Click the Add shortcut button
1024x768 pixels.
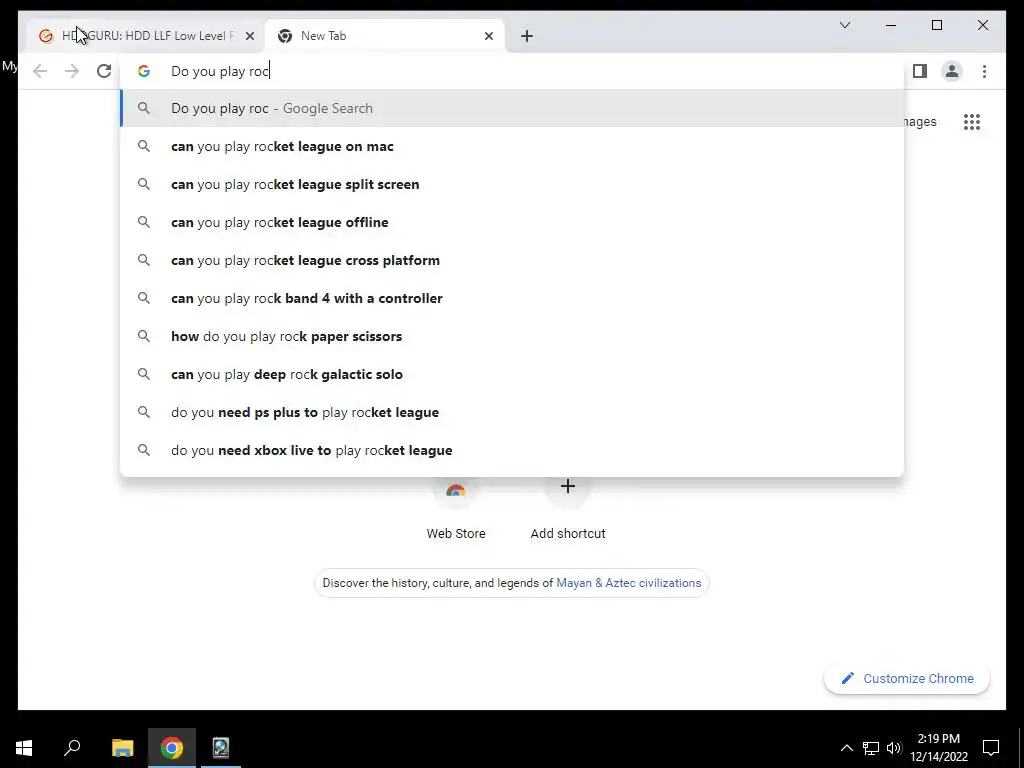(x=568, y=511)
